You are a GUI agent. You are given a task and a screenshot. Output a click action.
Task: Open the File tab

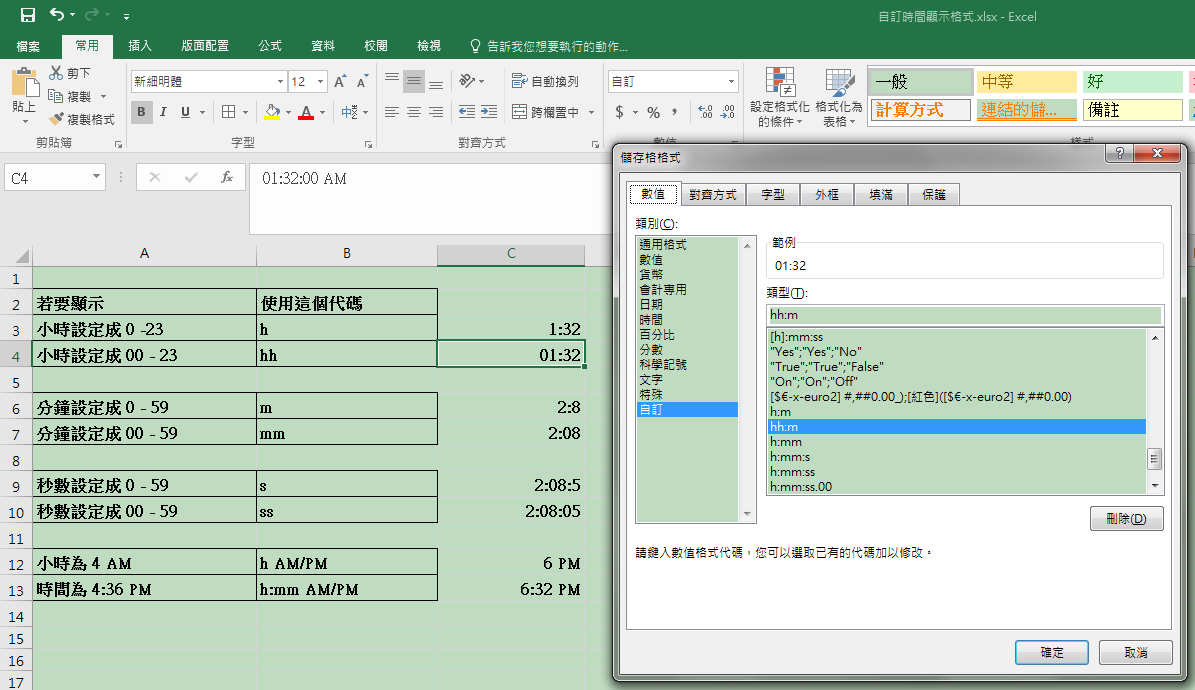coord(28,47)
